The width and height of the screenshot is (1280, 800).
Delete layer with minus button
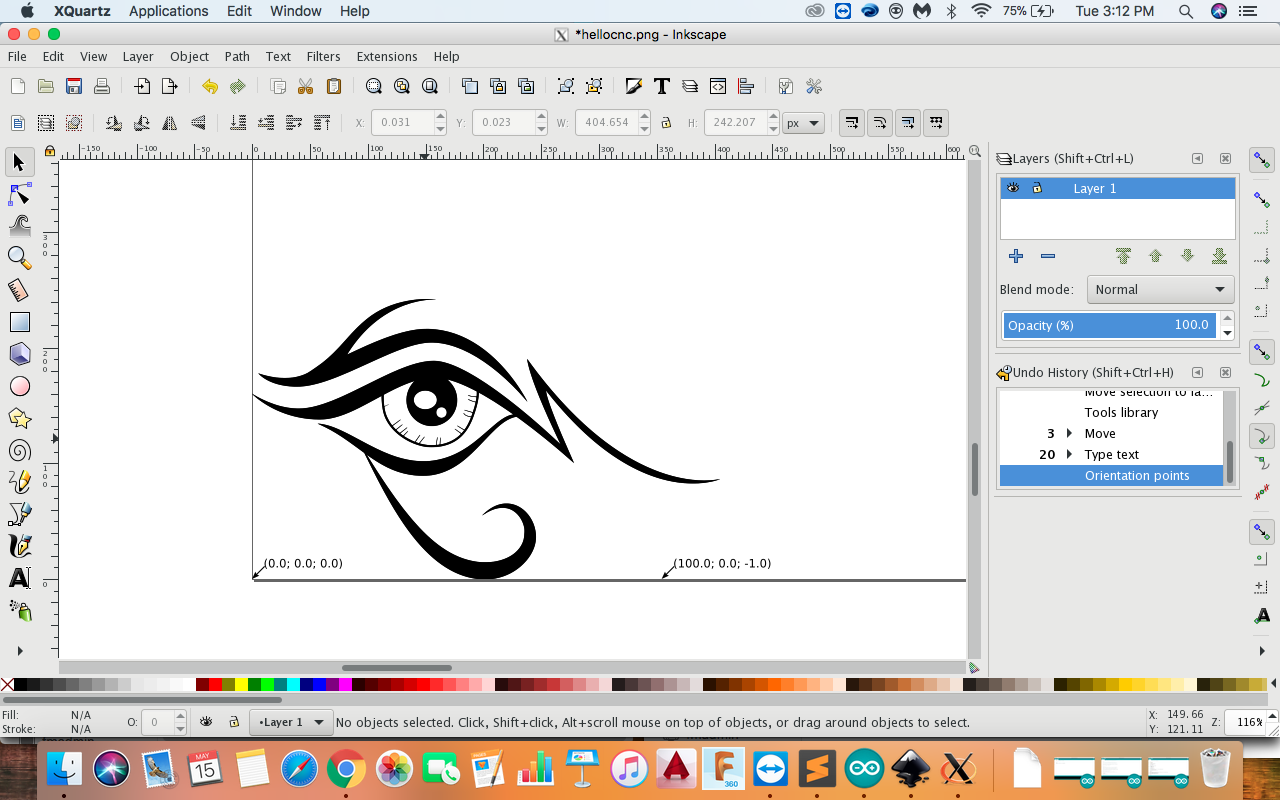point(1048,256)
